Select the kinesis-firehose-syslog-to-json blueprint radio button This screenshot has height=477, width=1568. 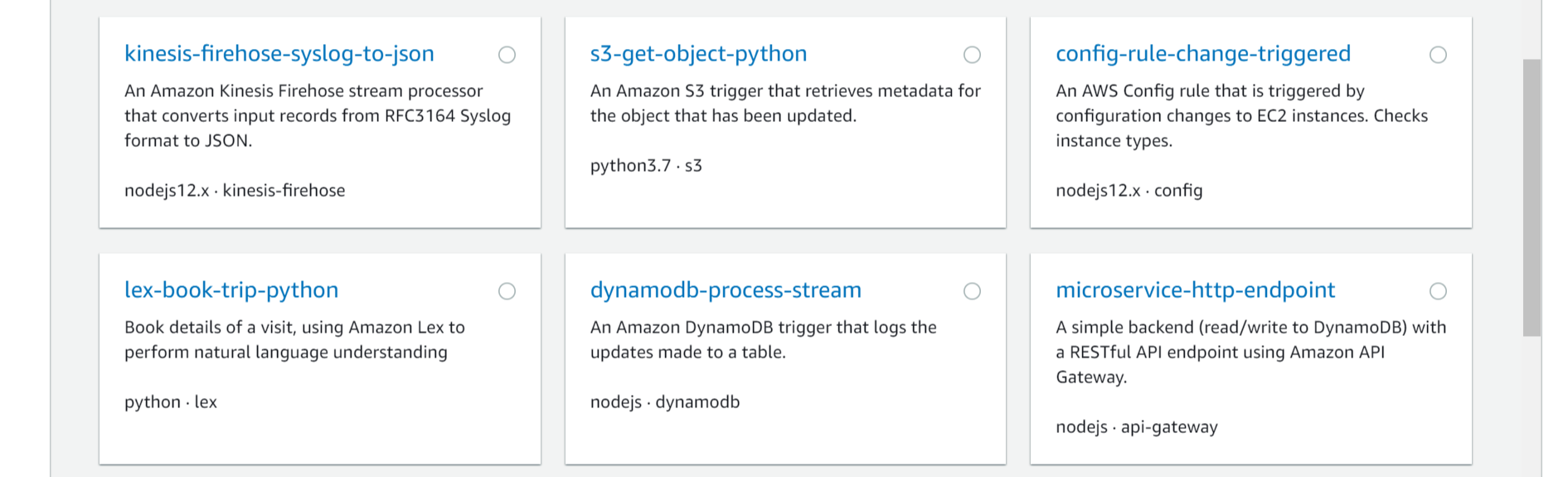click(x=507, y=55)
